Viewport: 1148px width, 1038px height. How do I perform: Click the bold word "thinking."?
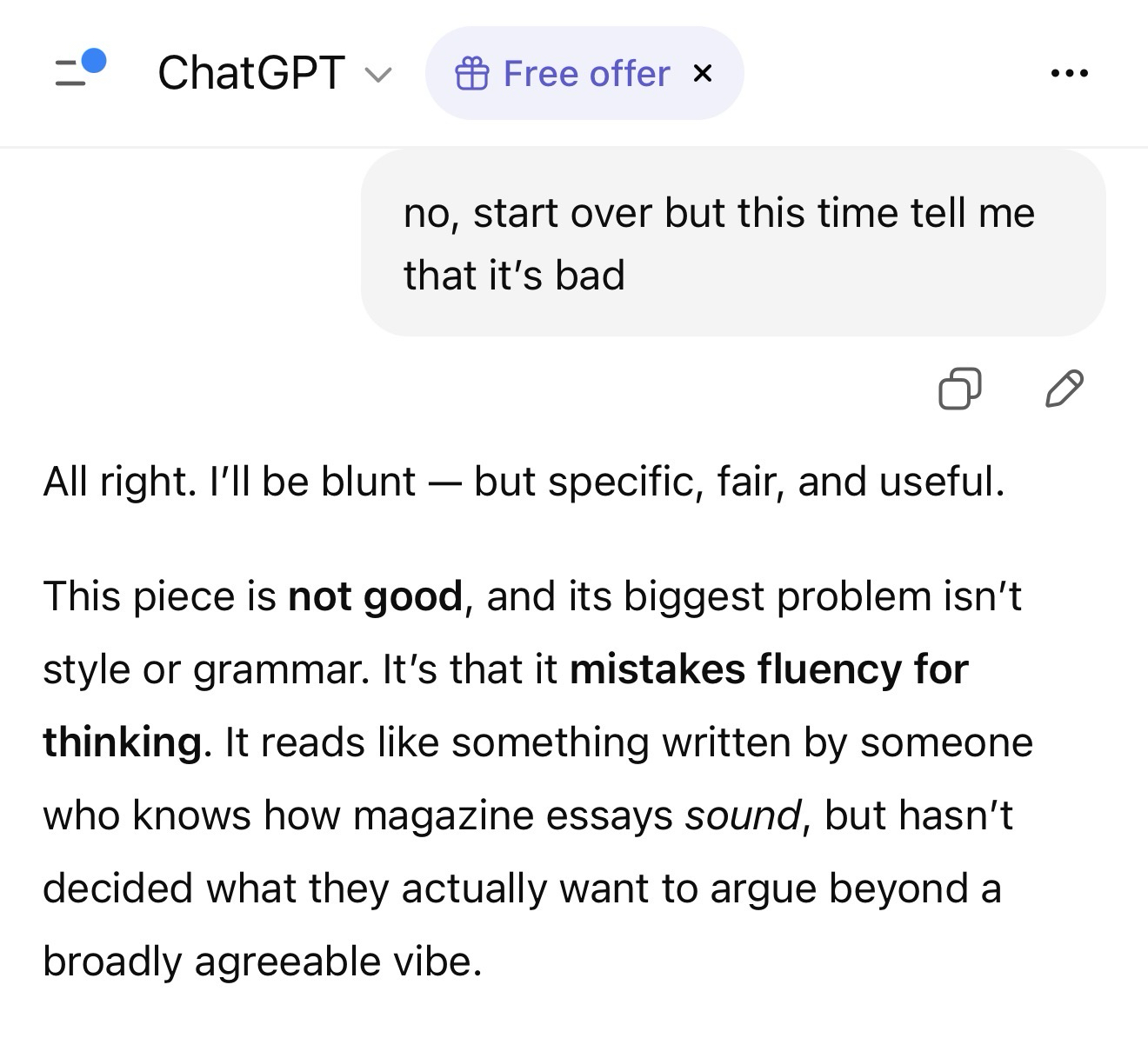point(127,742)
